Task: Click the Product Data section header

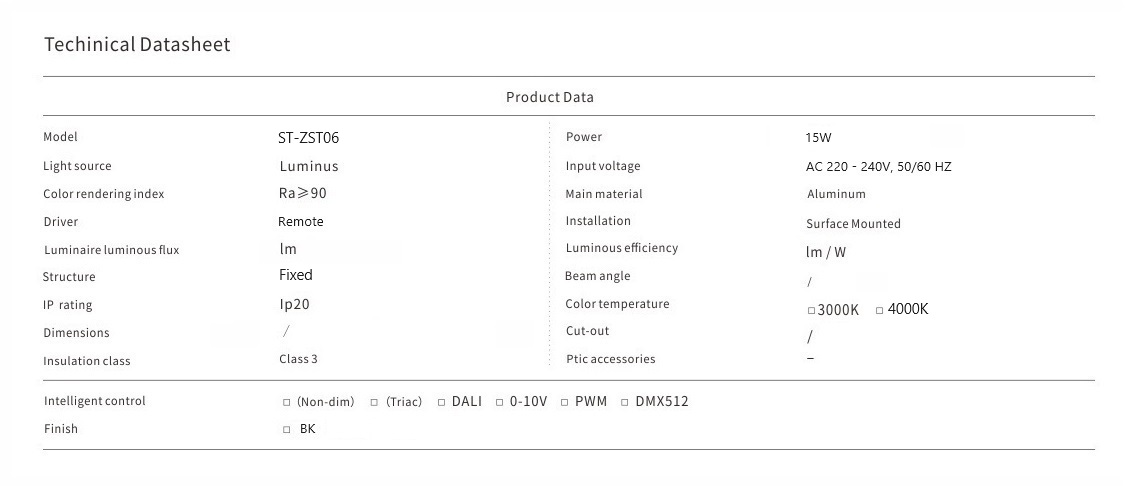Action: click(x=549, y=97)
